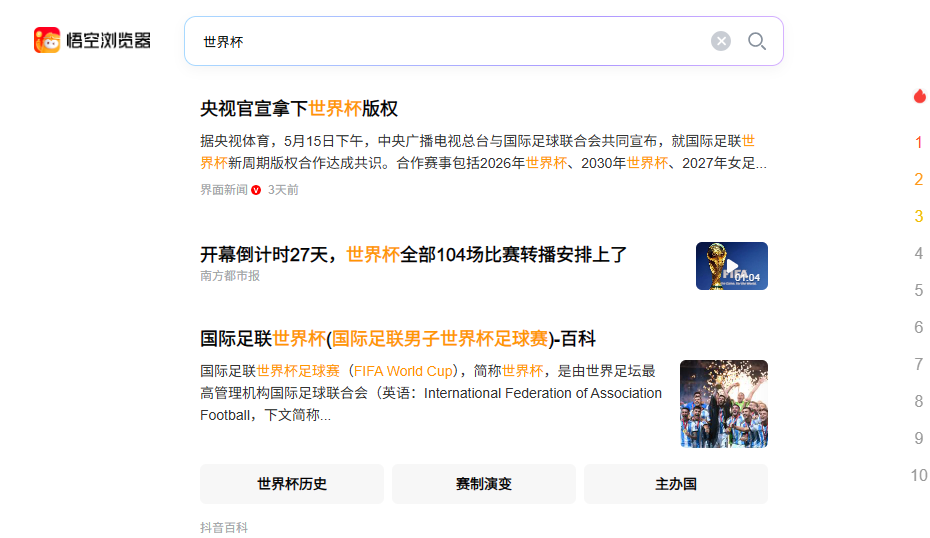Open the red flame hot list icon
The height and width of the screenshot is (538, 930).
click(x=919, y=96)
